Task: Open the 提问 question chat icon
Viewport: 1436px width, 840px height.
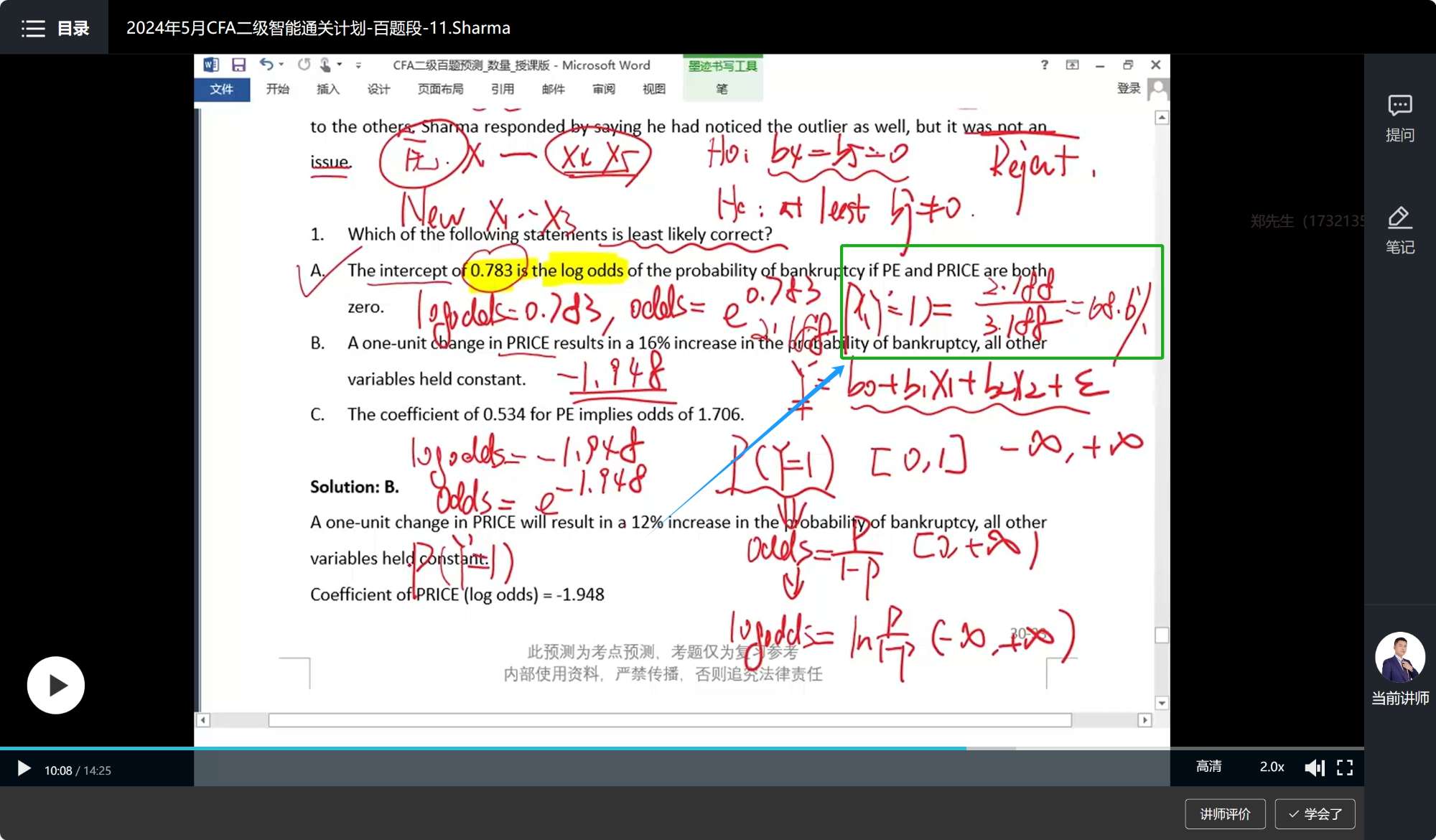Action: (1399, 106)
